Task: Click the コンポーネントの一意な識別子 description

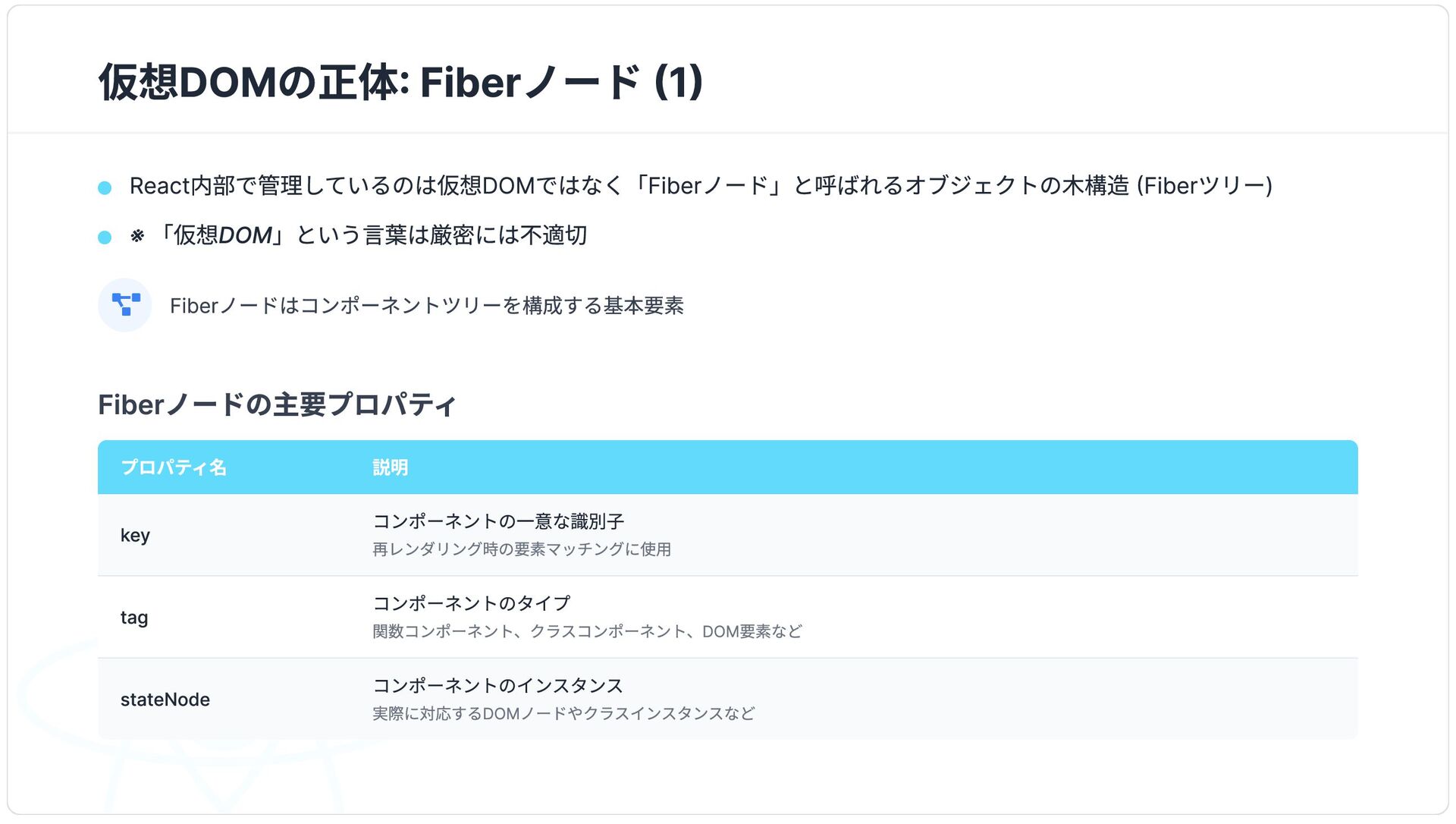Action: tap(498, 521)
